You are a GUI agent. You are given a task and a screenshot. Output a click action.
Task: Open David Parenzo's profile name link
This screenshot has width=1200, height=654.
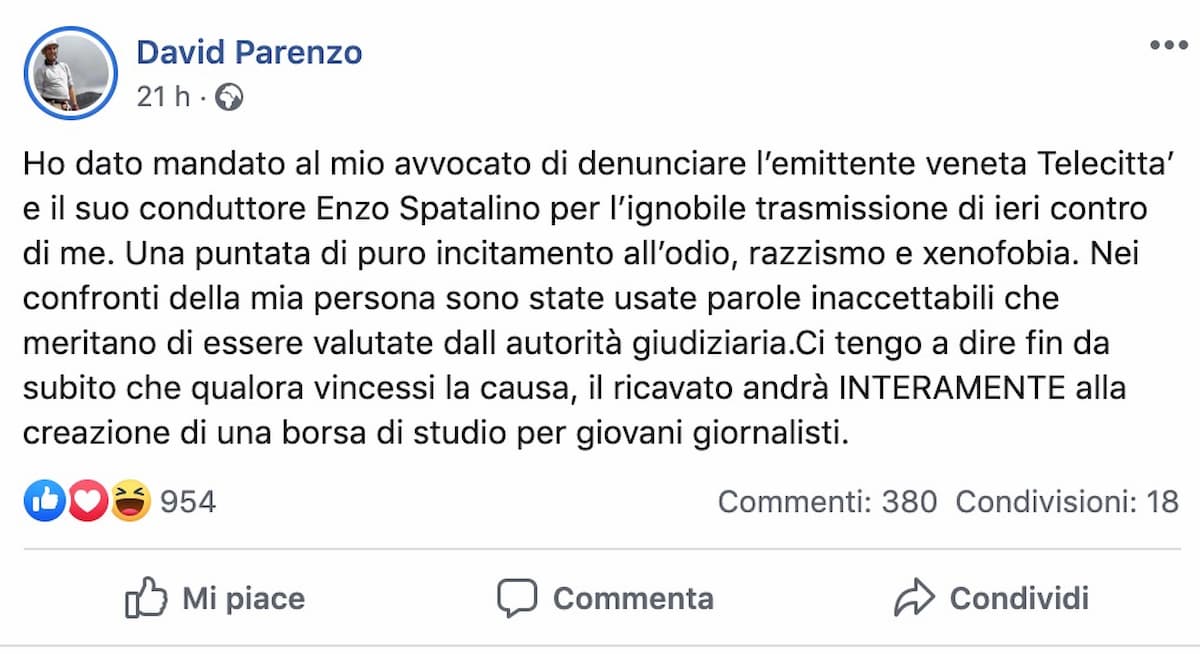tap(249, 52)
